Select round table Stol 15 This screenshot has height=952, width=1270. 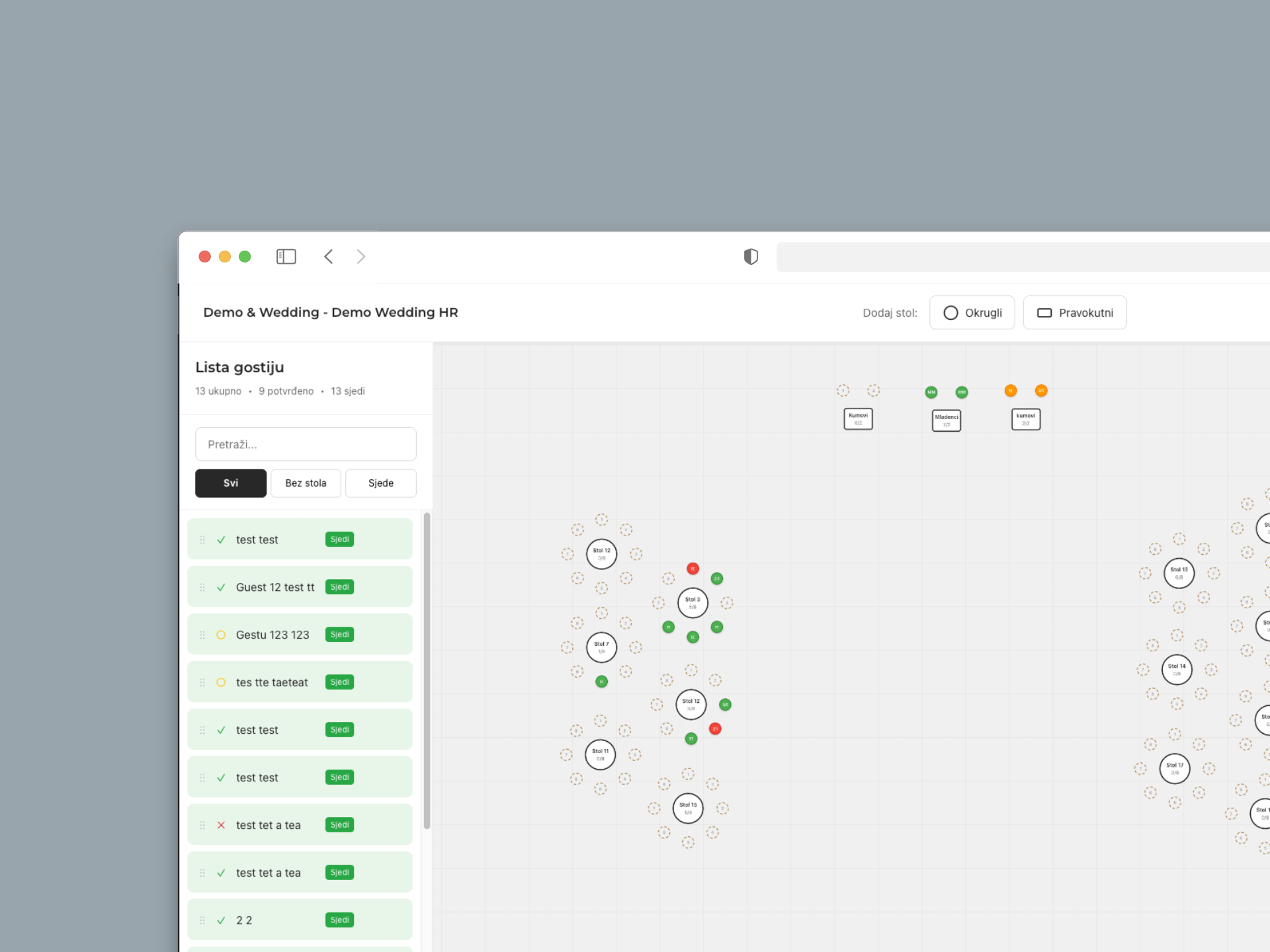point(688,808)
